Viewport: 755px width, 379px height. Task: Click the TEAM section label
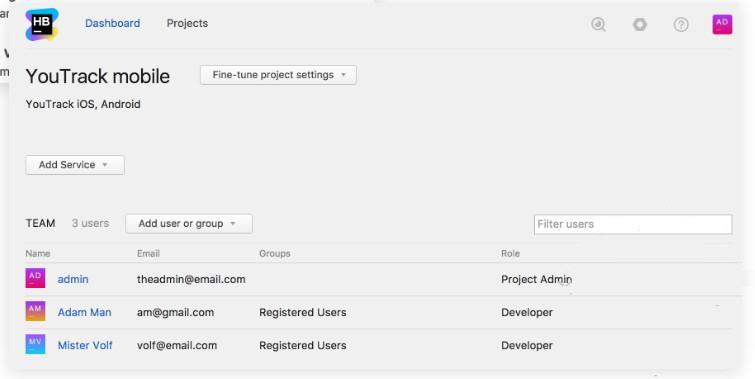point(40,223)
